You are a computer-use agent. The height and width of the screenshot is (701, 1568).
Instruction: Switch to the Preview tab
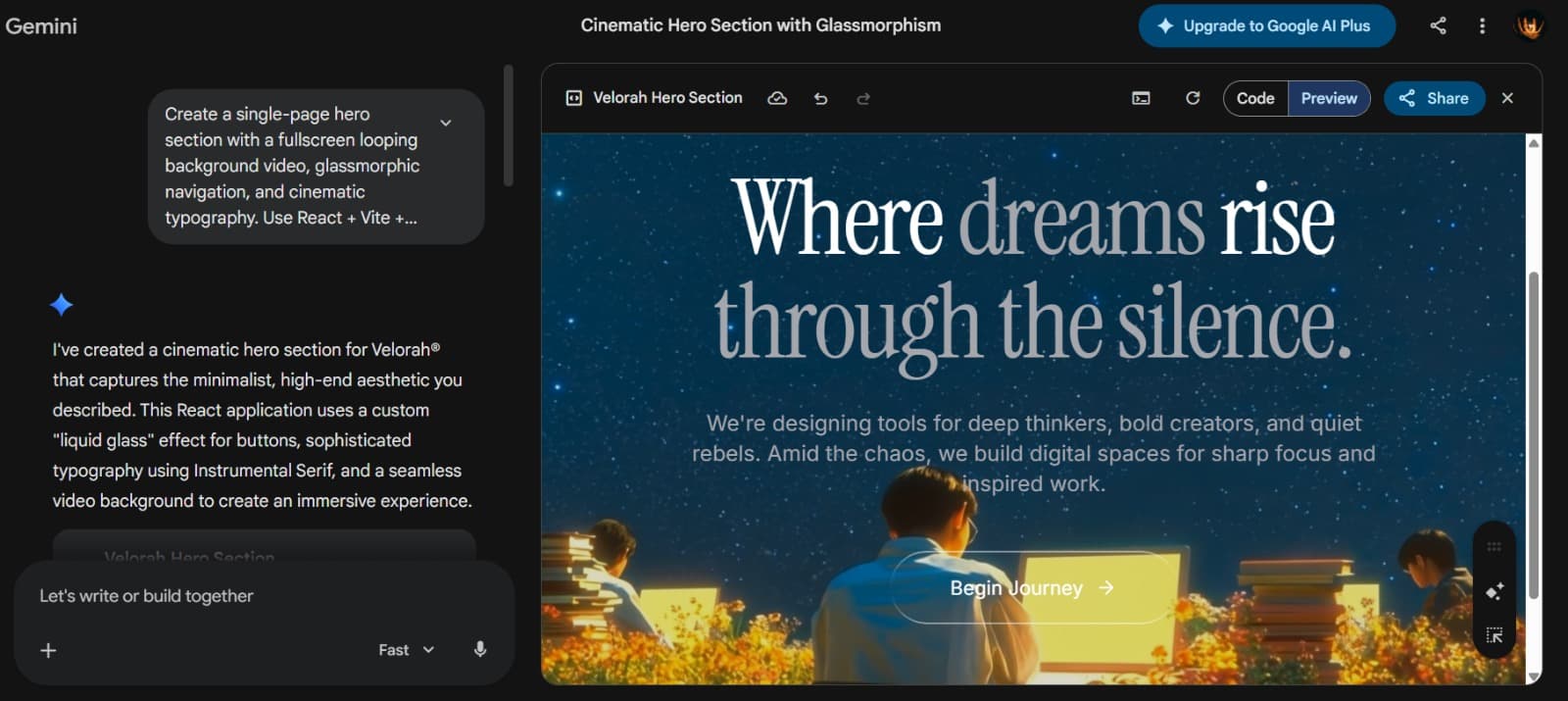[x=1329, y=98]
